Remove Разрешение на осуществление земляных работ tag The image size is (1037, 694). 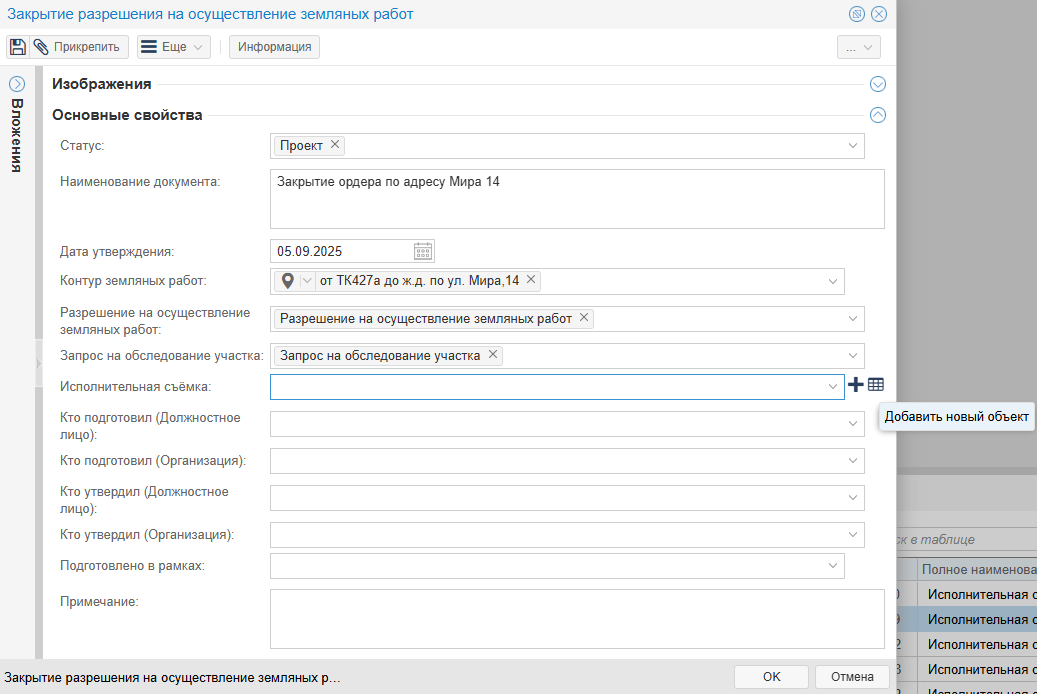584,318
